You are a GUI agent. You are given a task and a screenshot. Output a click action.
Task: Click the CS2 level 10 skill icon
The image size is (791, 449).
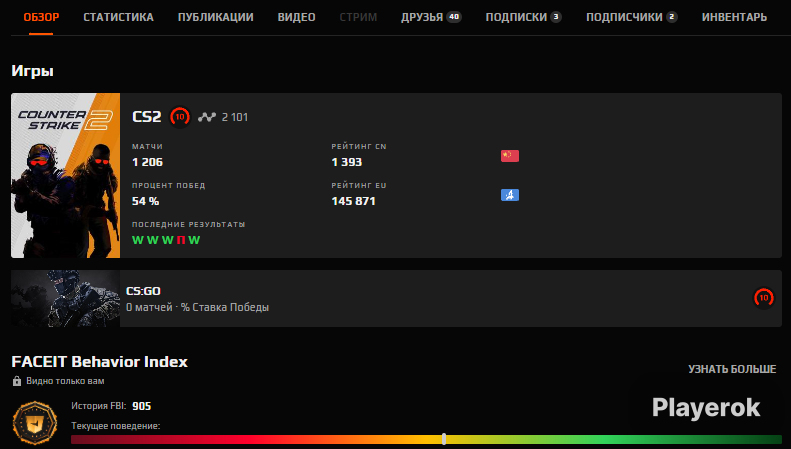pos(180,117)
